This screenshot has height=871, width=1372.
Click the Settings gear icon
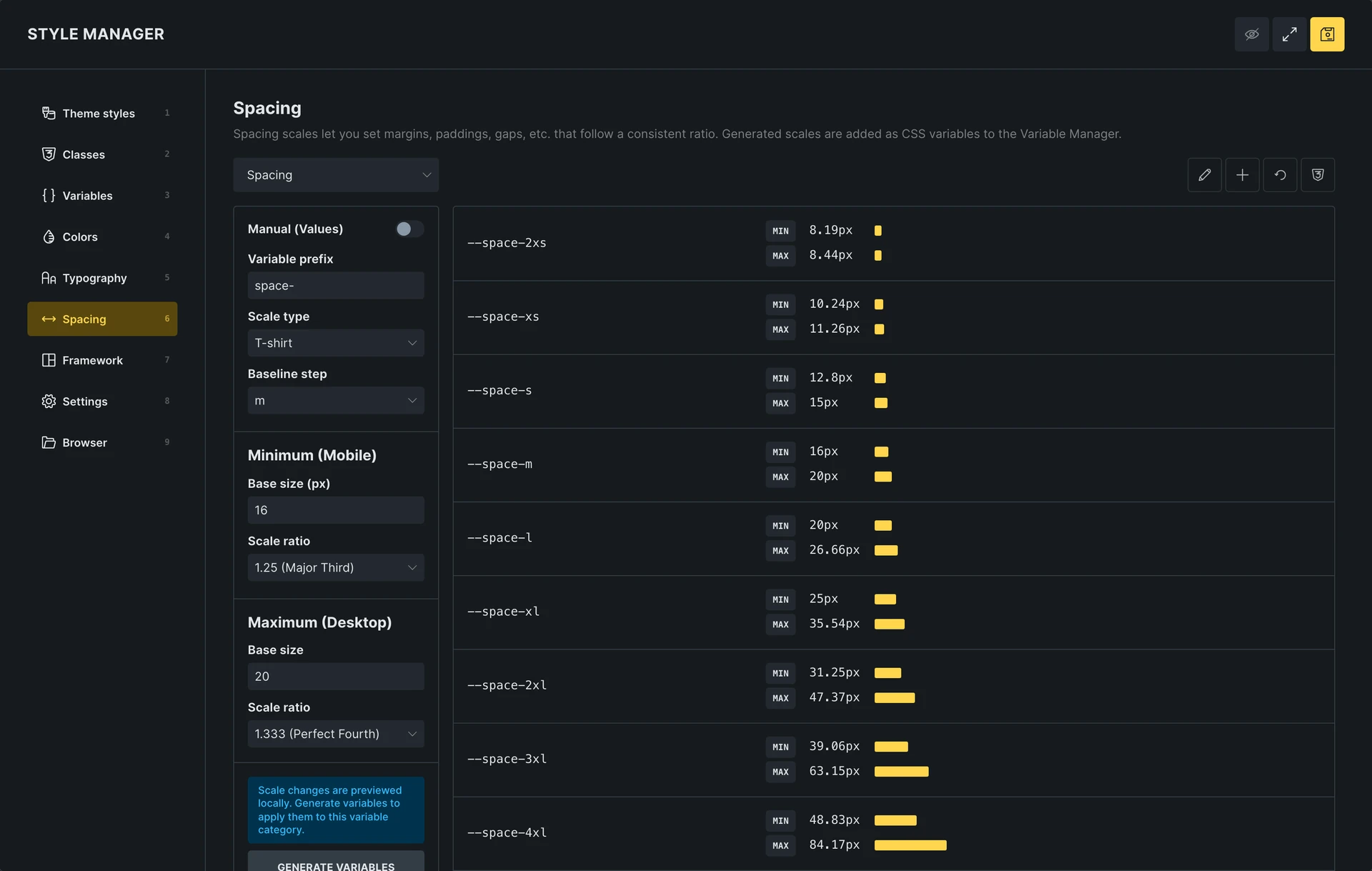pos(49,402)
